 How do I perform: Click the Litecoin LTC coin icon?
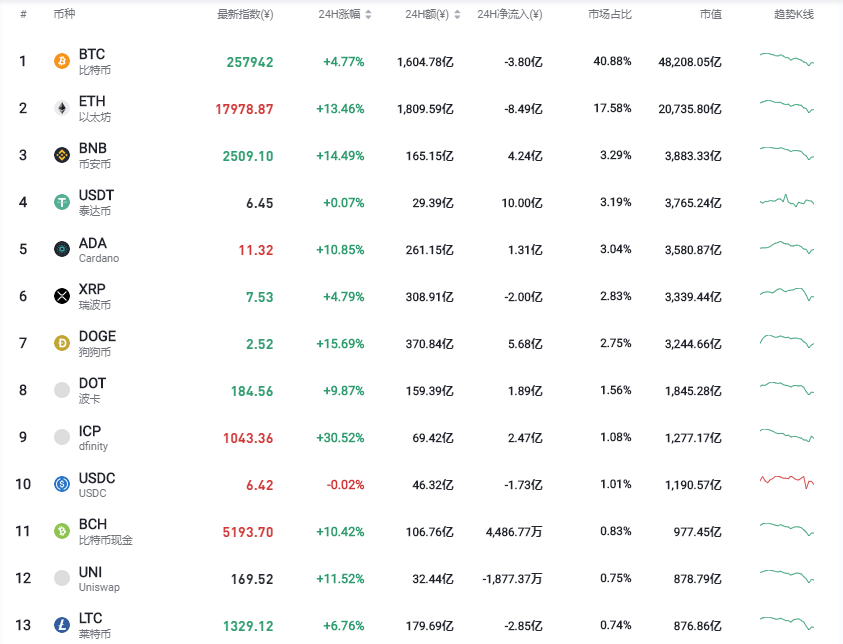click(x=62, y=625)
